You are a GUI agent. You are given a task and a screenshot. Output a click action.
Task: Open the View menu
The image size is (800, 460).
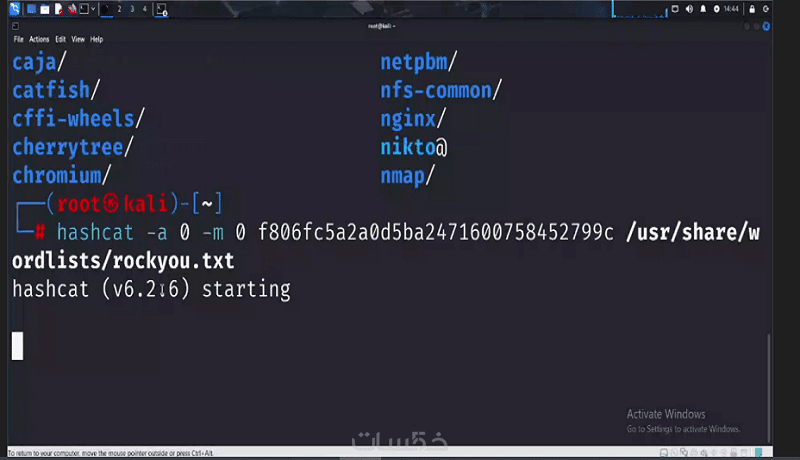point(78,39)
